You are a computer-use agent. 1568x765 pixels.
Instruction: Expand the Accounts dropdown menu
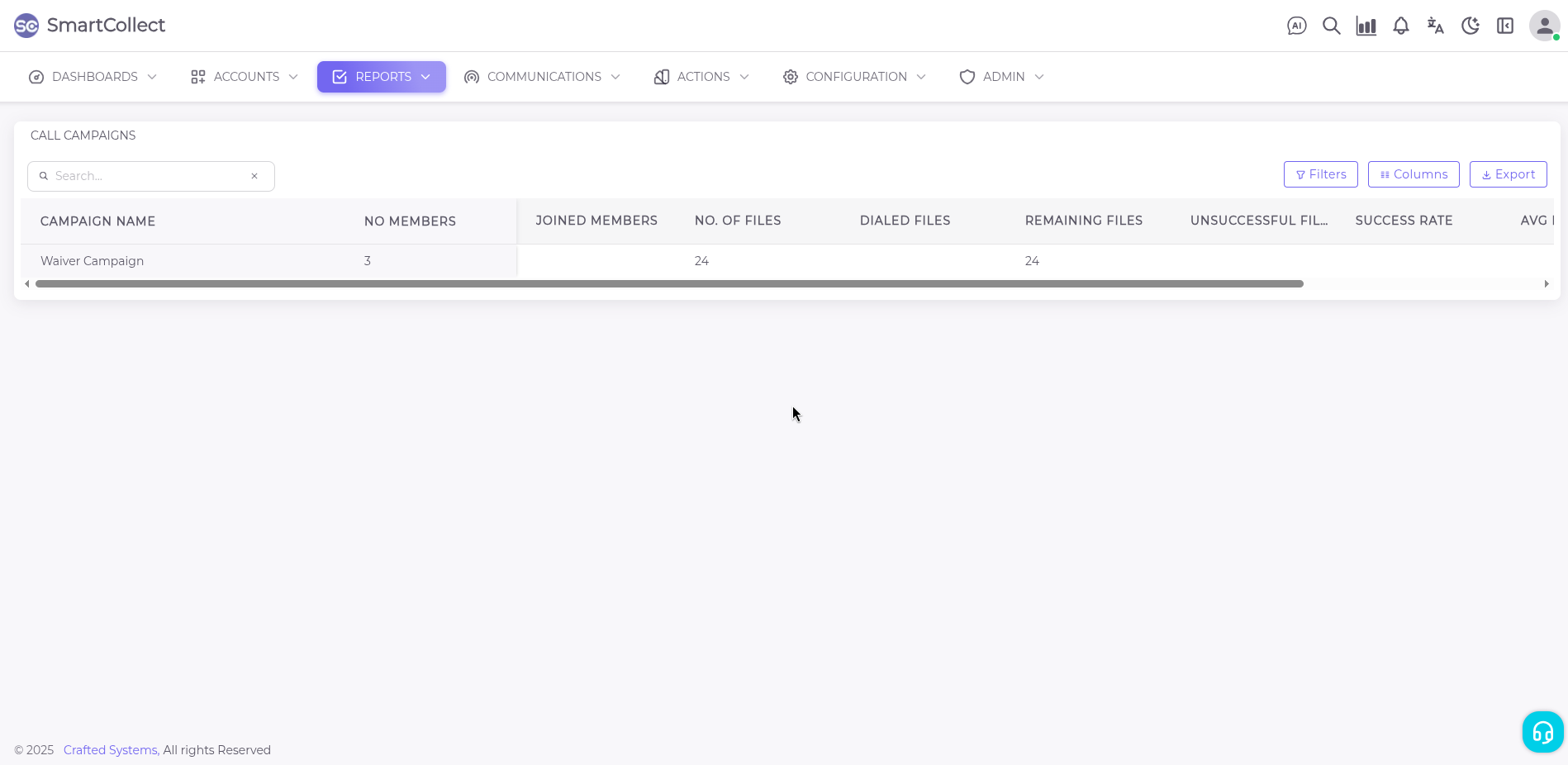(244, 77)
